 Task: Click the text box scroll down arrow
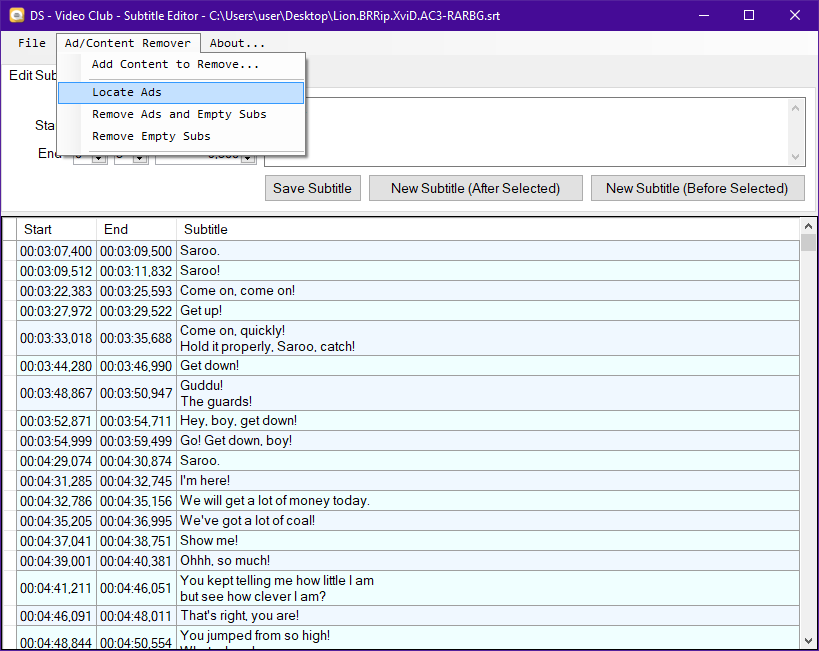(x=795, y=156)
